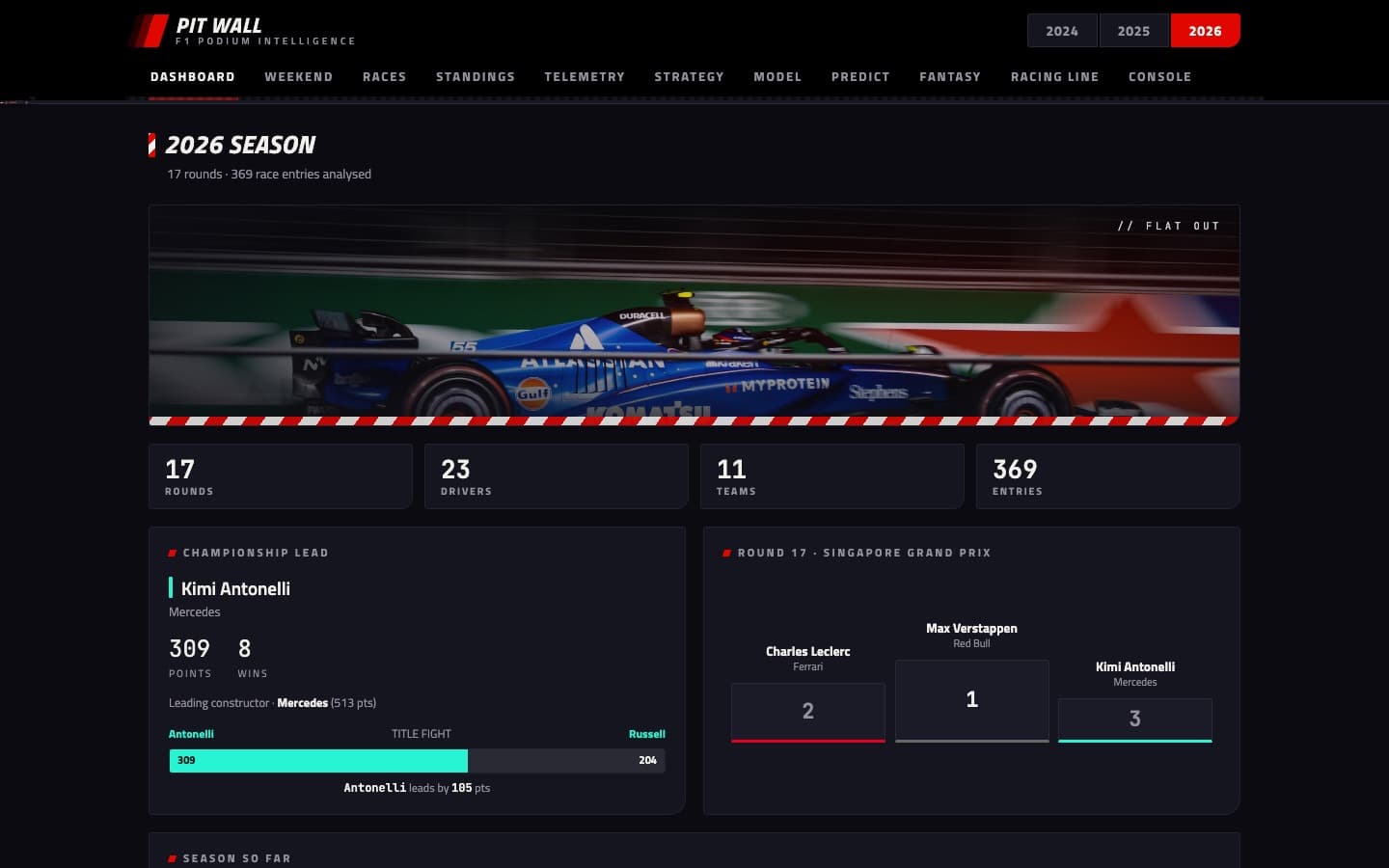
Task: Select the 2026 season button
Action: point(1205,31)
